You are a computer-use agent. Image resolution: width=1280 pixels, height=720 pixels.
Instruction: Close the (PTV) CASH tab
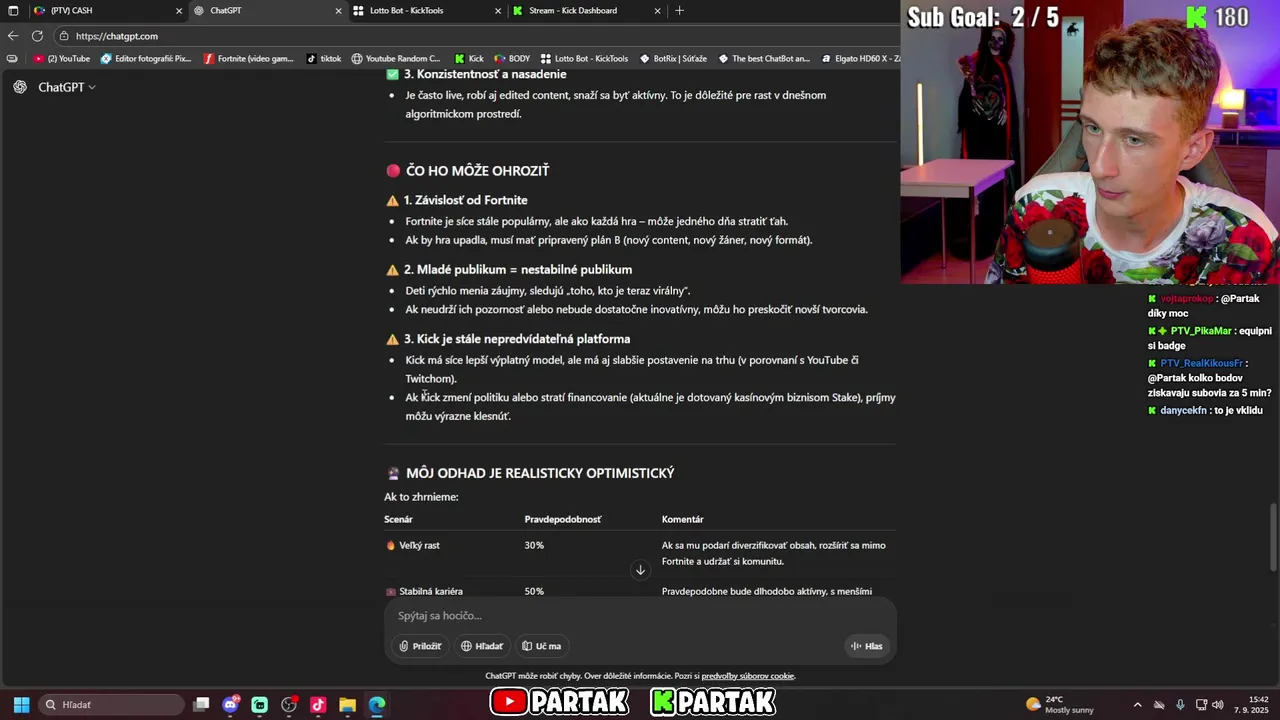pos(179,11)
